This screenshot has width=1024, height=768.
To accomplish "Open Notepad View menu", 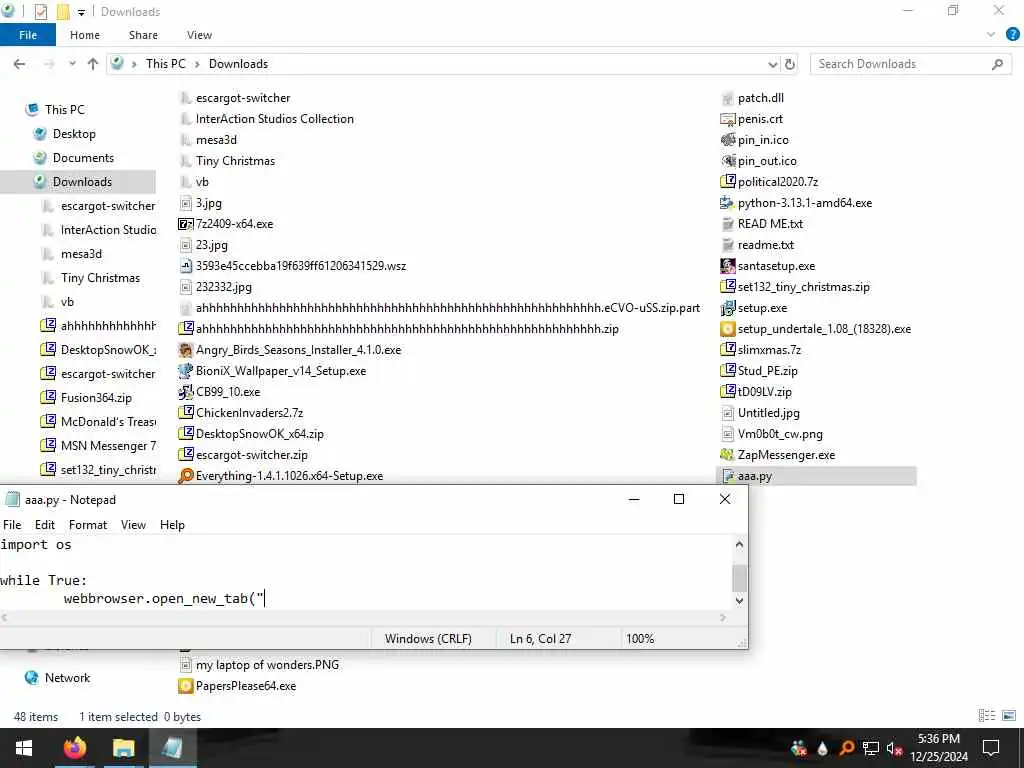I will coord(133,525).
